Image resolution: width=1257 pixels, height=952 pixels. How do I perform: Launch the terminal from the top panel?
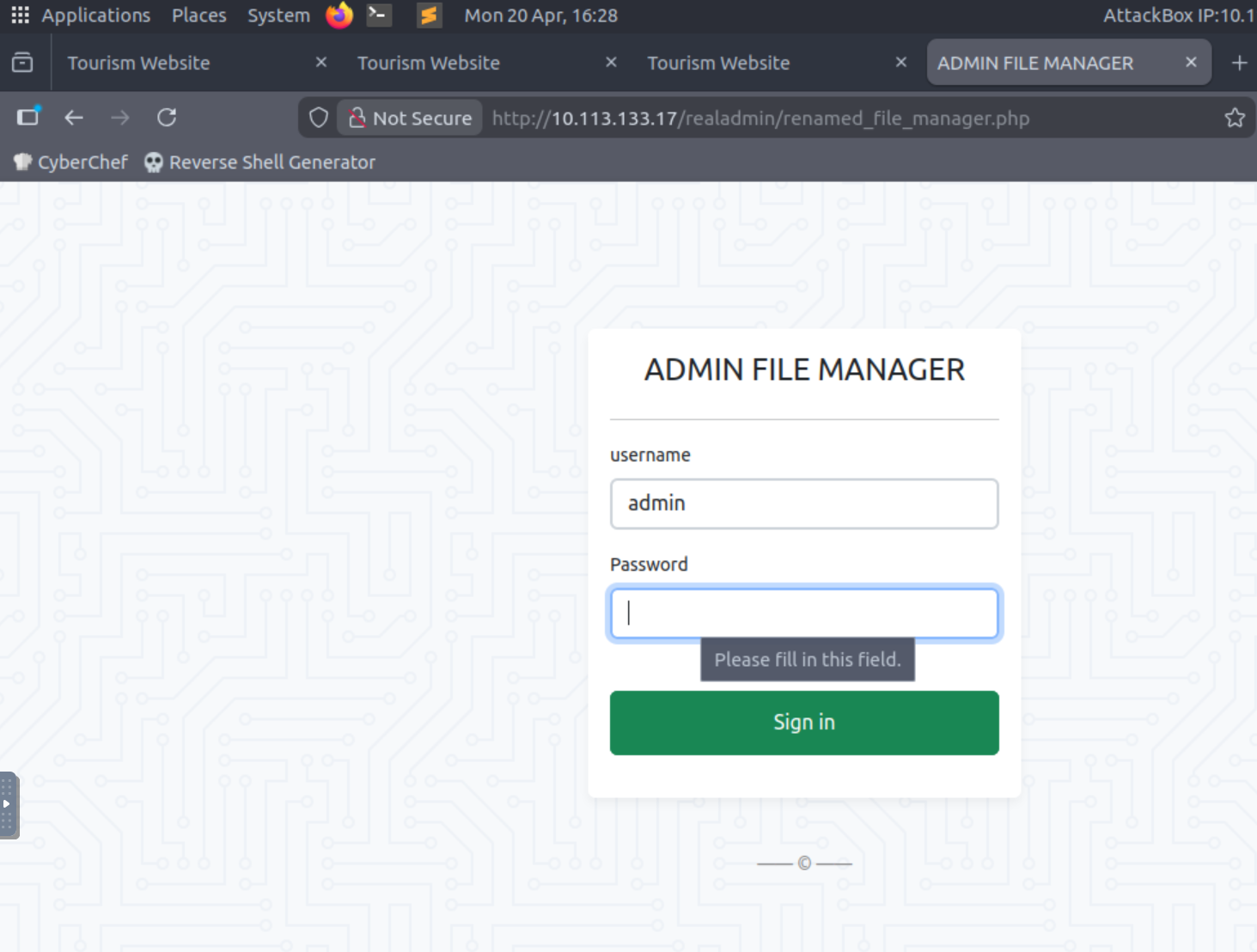(379, 15)
